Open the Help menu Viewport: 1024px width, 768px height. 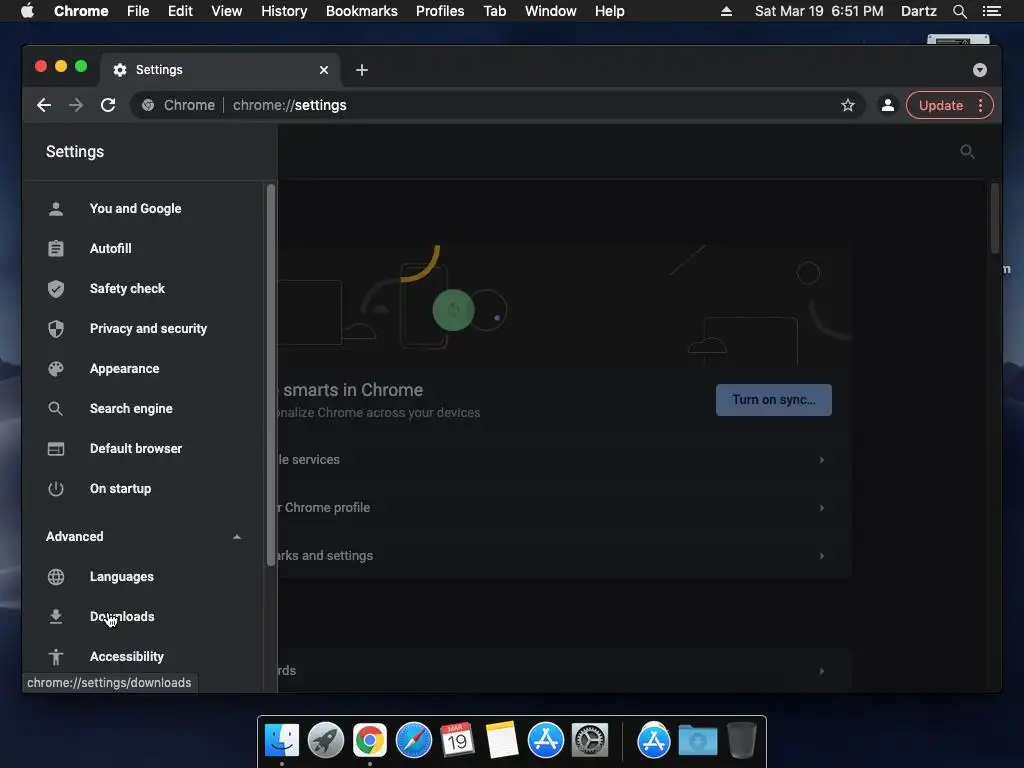(609, 11)
